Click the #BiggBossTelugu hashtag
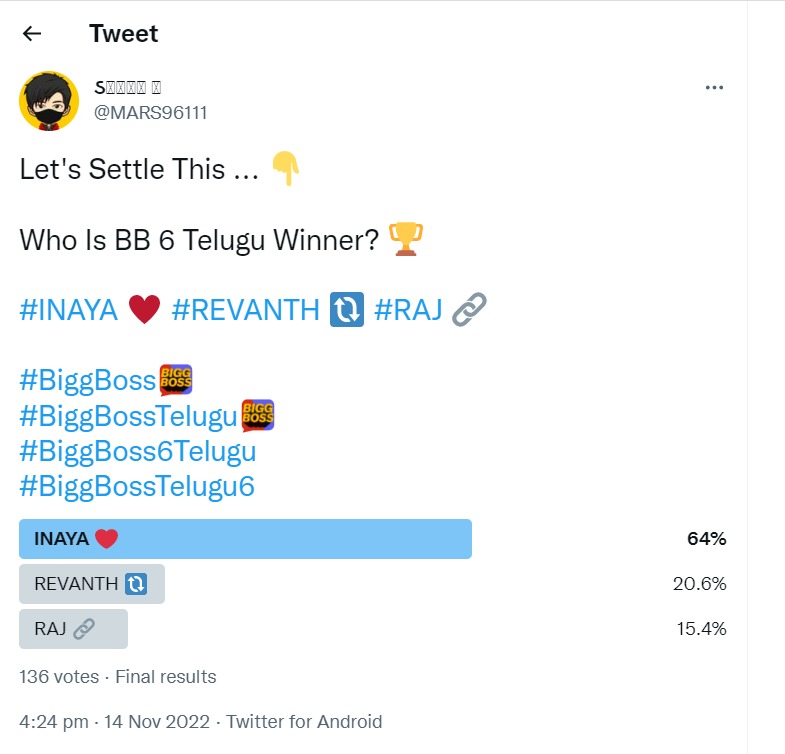Viewport: 785px width, 754px height. 130,416
